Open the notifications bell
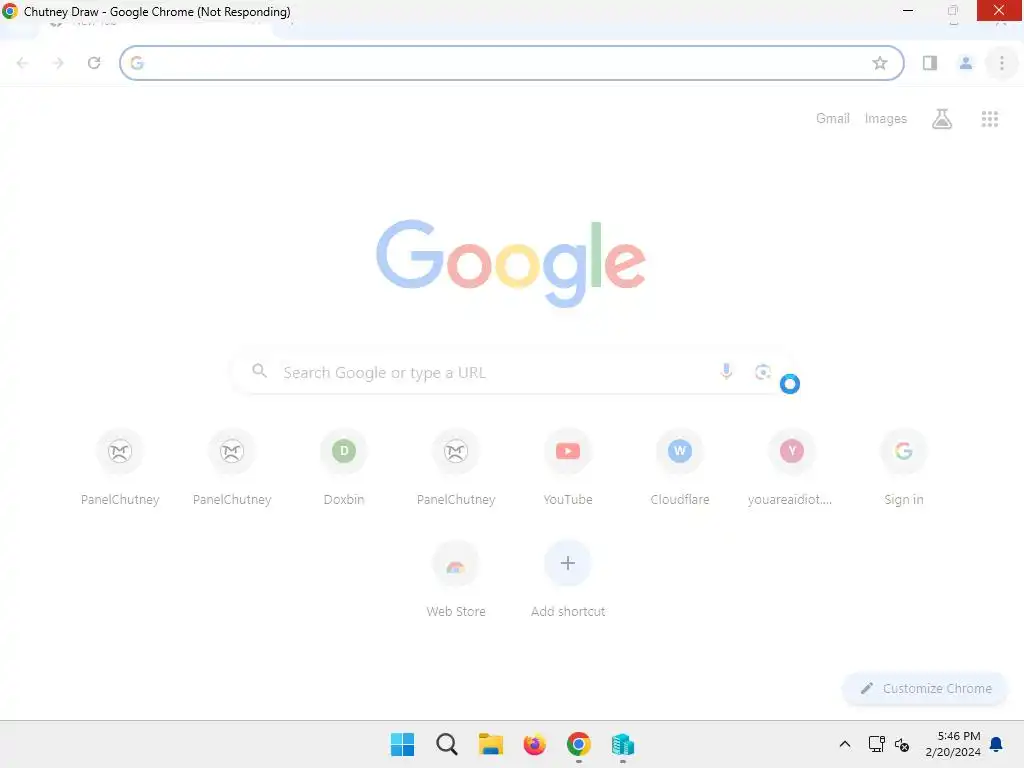Screen dimensions: 1024x768 point(997,744)
